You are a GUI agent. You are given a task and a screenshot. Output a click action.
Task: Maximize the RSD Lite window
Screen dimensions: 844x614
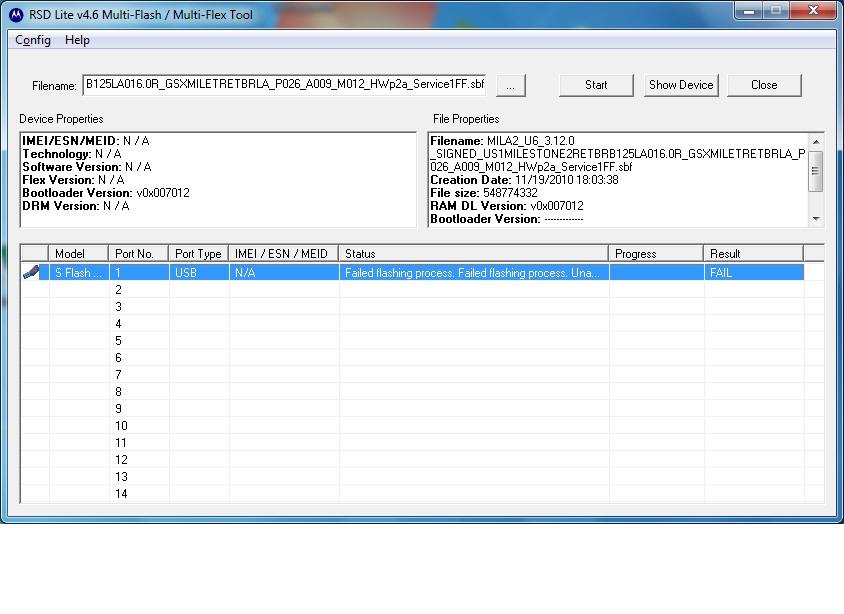[775, 11]
